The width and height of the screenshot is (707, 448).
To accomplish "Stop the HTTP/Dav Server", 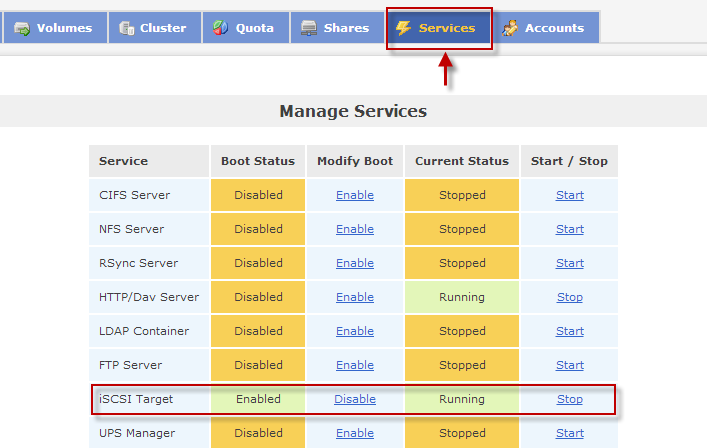I will (x=569, y=297).
